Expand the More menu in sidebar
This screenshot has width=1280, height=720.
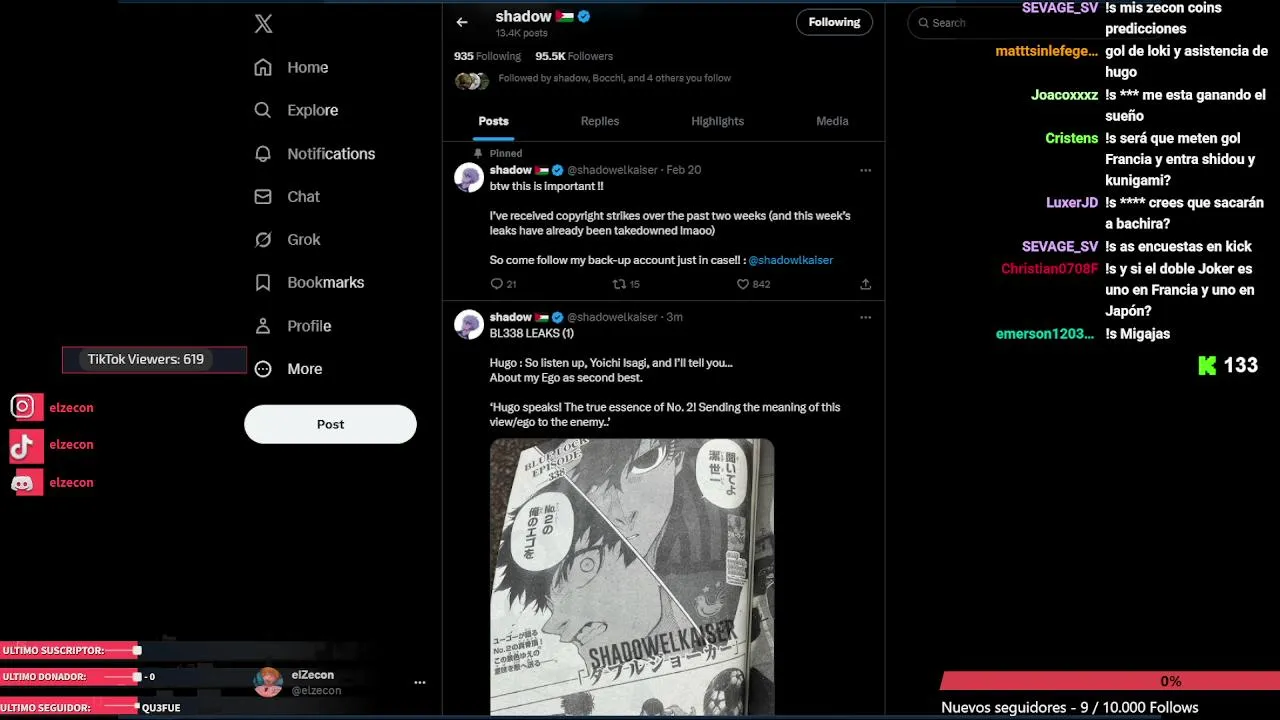point(288,369)
